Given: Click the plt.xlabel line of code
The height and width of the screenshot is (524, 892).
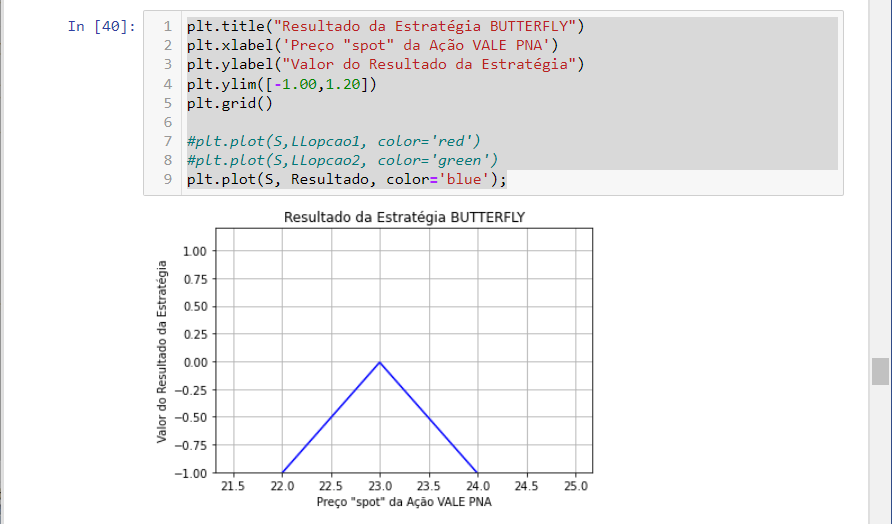Looking at the screenshot, I should [371, 45].
